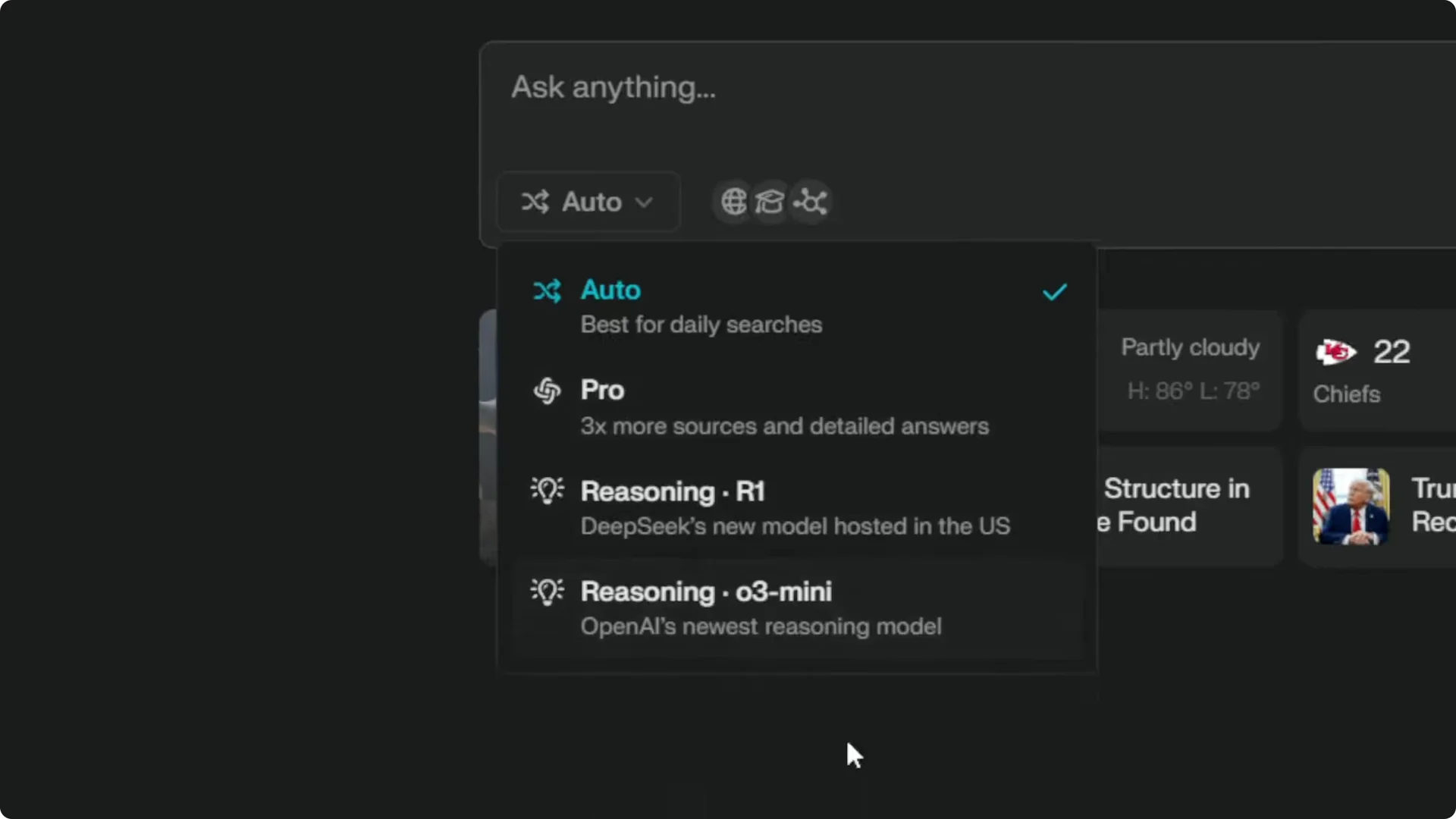Screen dimensions: 1456x819
Task: Click the Reasoning R1 lightbulb icon
Action: pyautogui.click(x=548, y=491)
